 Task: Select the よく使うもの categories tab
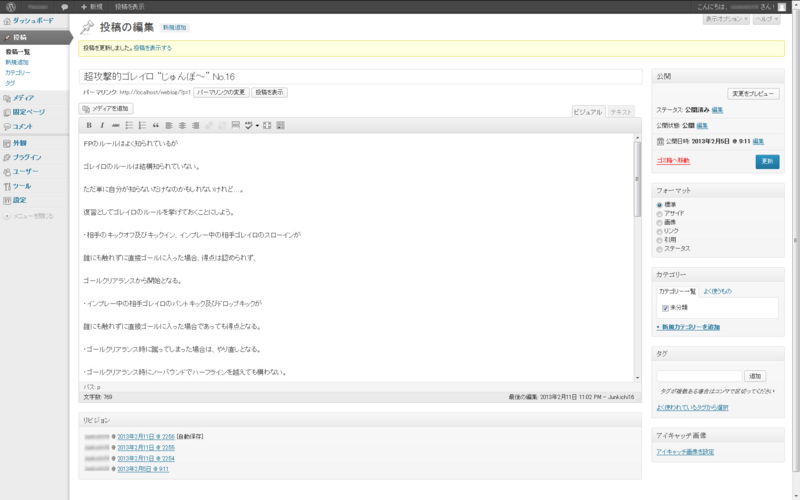(717, 291)
